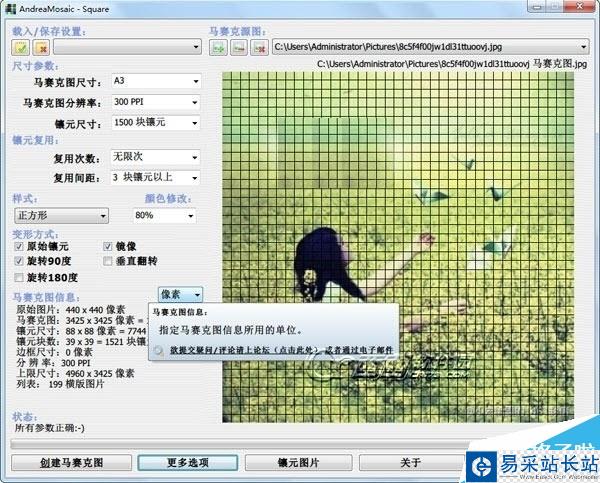This screenshot has height=483, width=600.
Task: Click the delete settings red X icon
Action: coord(41,47)
